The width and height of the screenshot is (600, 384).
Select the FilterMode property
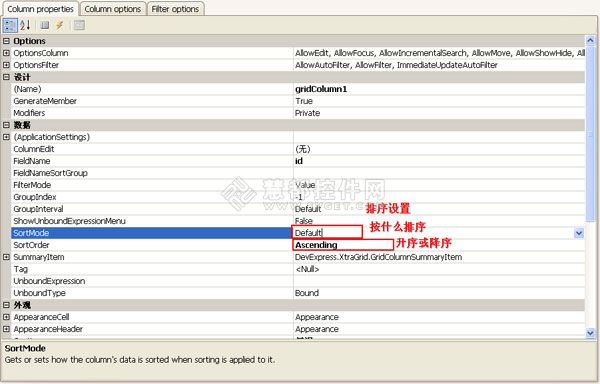(32, 185)
